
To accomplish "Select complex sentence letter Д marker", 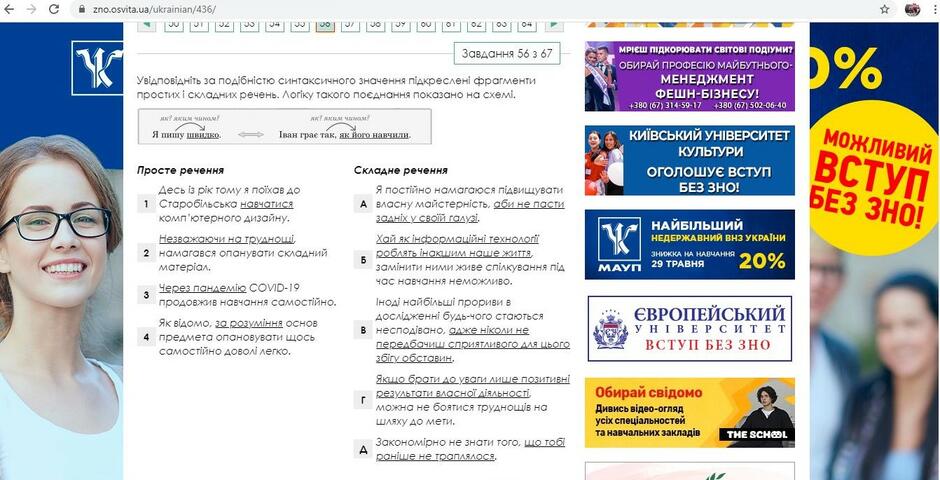I will point(363,449).
